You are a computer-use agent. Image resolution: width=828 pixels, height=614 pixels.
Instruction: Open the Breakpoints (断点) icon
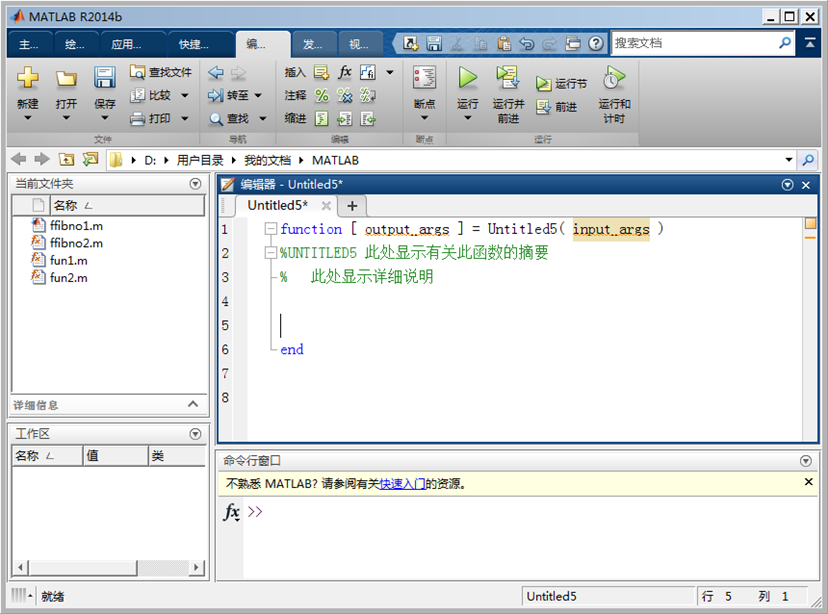pyautogui.click(x=425, y=78)
